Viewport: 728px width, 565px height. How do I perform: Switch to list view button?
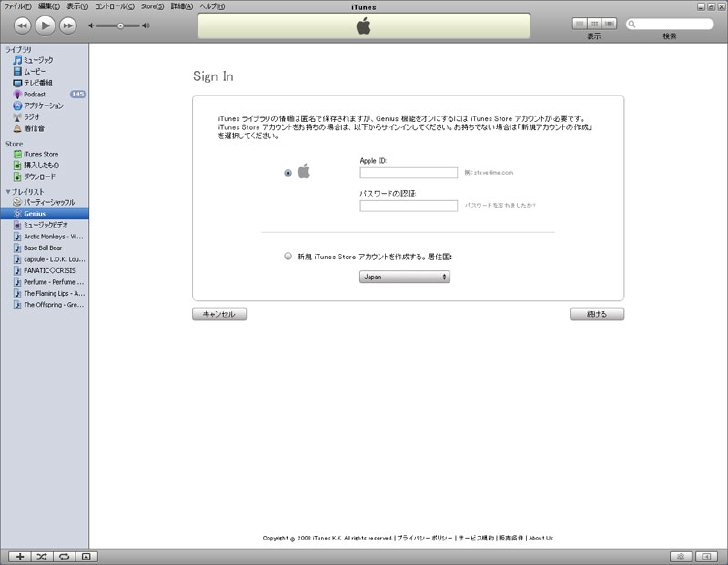tap(579, 24)
